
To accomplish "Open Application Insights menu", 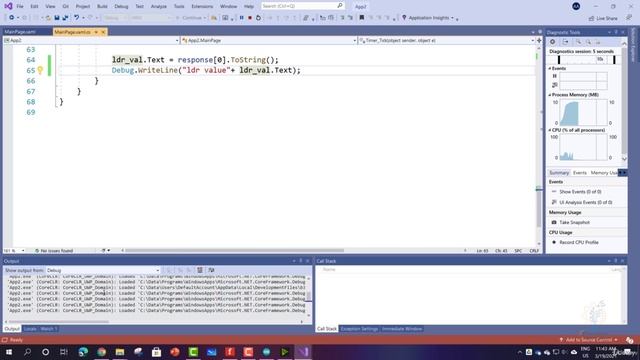I will point(430,18).
